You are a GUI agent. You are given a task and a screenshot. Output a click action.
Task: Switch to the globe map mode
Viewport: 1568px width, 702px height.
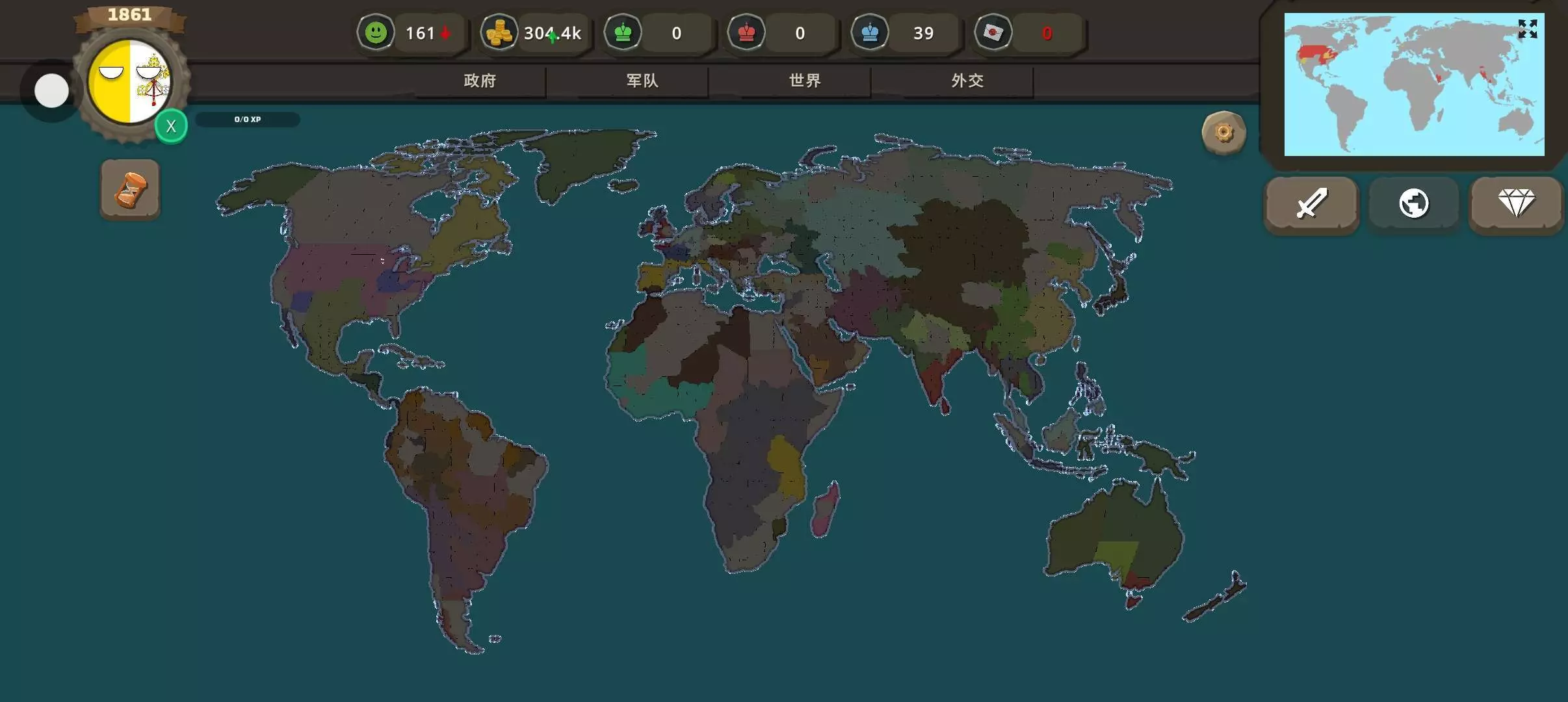[x=1414, y=203]
